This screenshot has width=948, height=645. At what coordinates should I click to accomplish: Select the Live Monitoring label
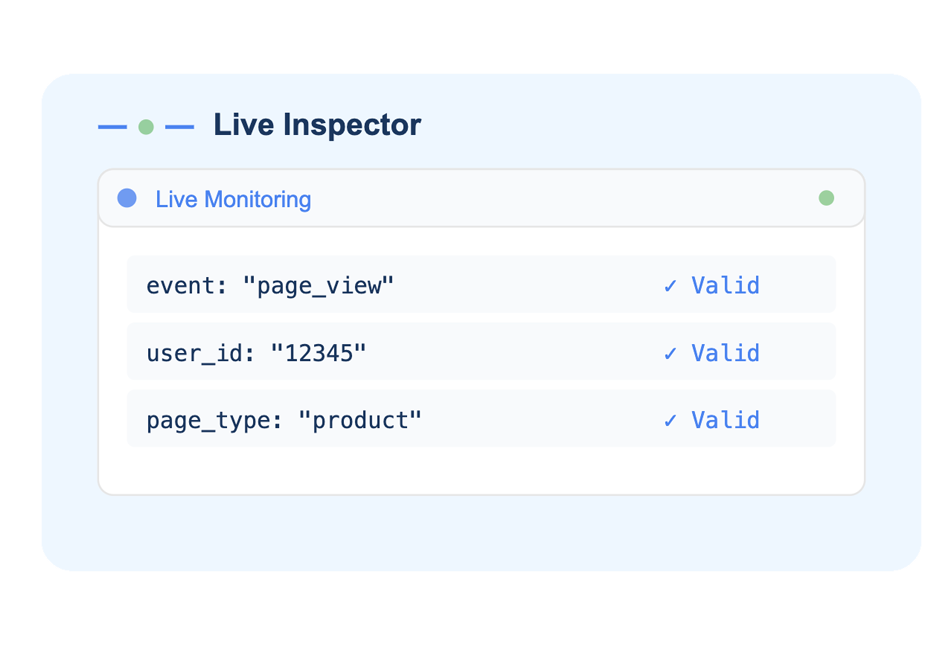click(x=233, y=199)
